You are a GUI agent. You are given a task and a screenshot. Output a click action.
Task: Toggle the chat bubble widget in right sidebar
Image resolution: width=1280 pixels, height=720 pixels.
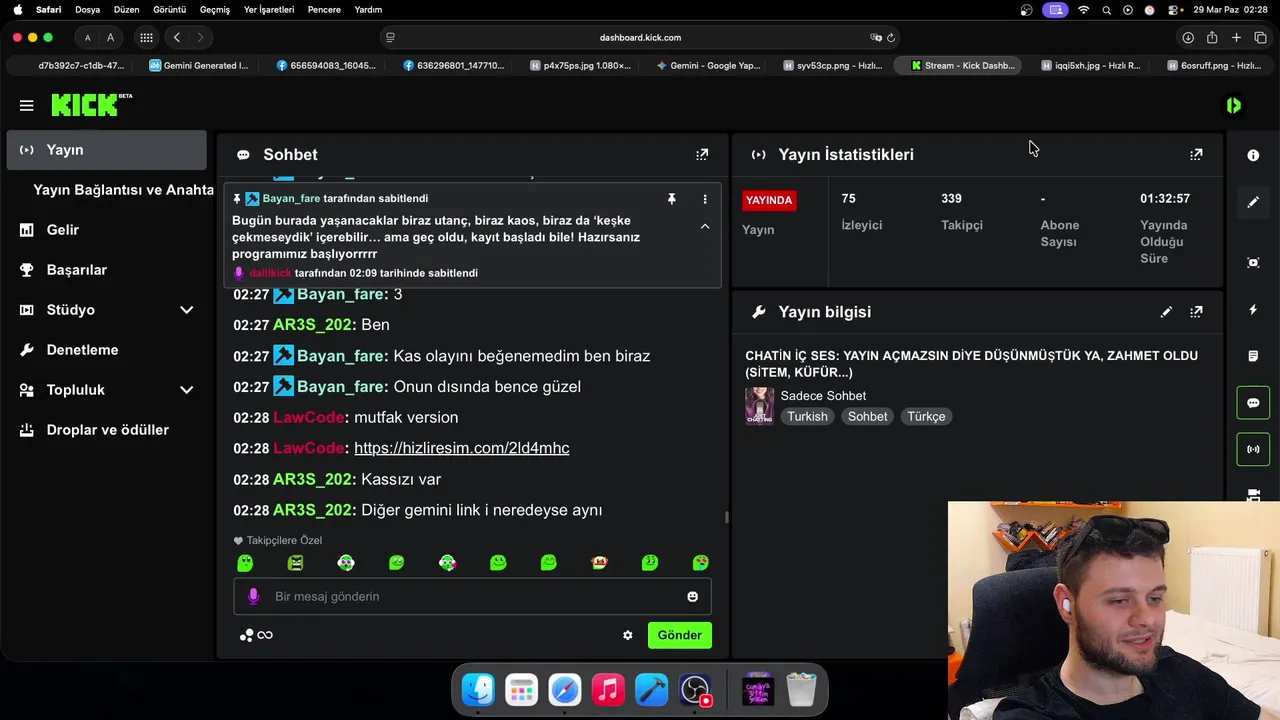pyautogui.click(x=1253, y=403)
